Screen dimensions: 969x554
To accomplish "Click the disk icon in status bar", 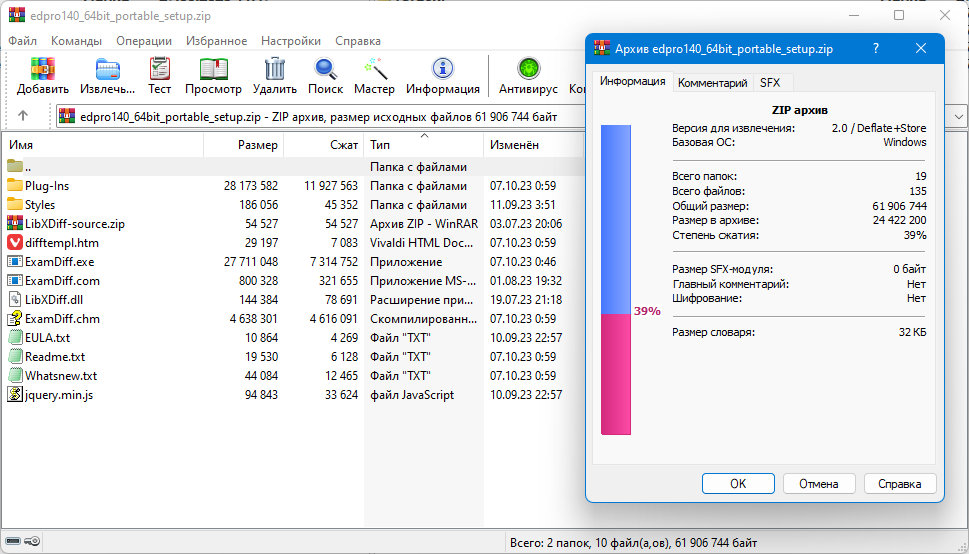I will tap(13, 542).
